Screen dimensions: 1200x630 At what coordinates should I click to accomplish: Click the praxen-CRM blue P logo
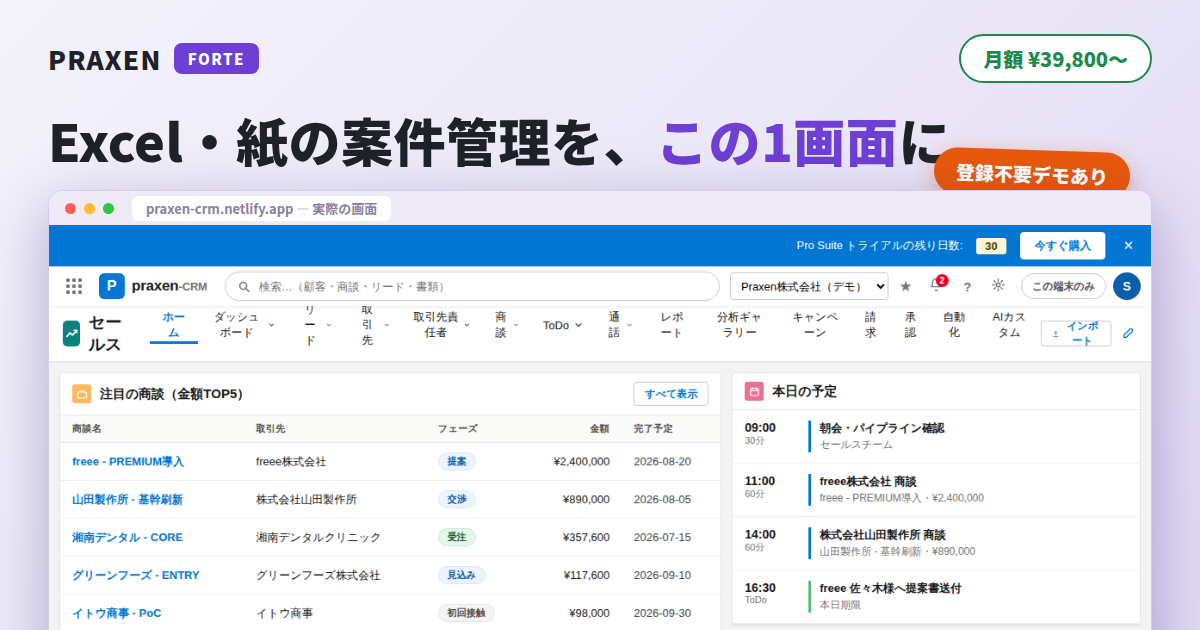tap(112, 286)
